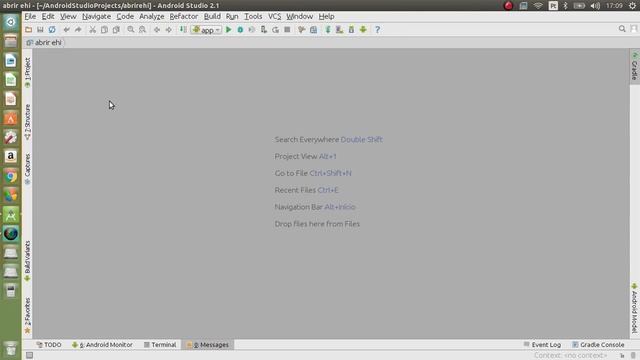
Task: Open the Run menu
Action: click(232, 16)
